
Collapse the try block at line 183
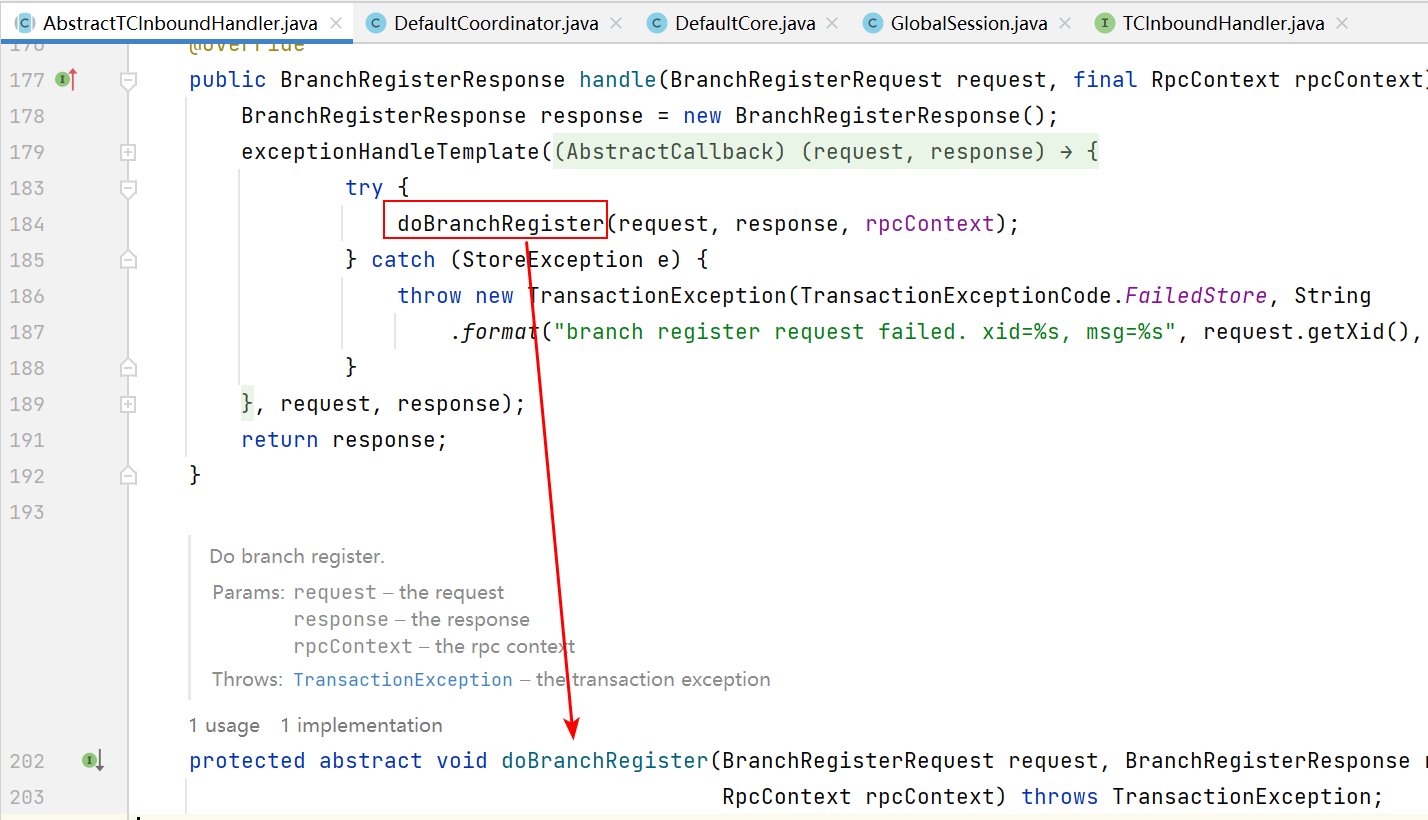coord(128,188)
